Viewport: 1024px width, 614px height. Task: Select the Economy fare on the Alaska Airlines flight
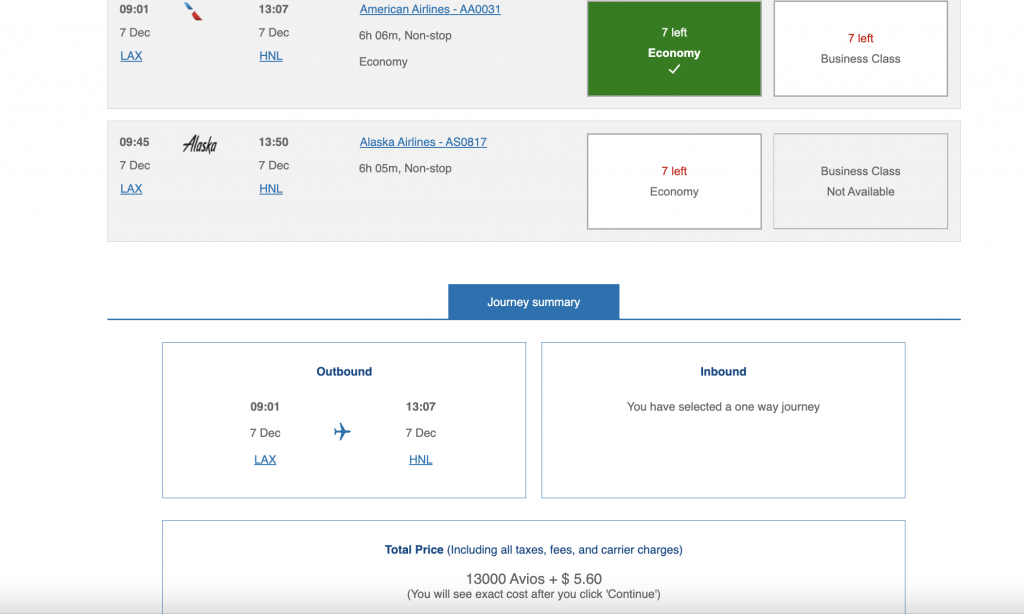coord(674,181)
